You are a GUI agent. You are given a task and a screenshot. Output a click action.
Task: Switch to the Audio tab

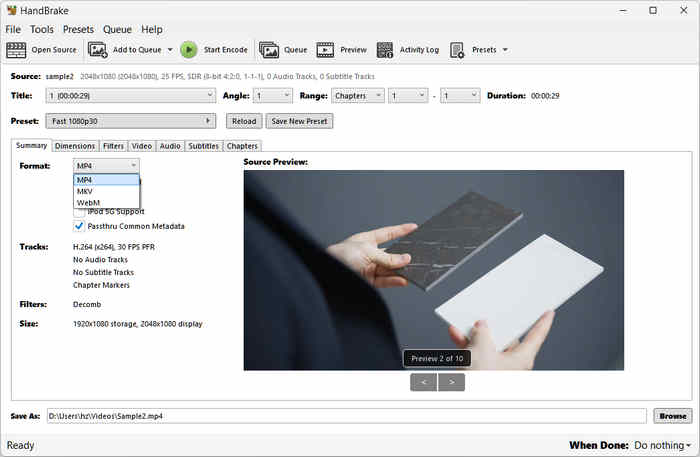[170, 146]
